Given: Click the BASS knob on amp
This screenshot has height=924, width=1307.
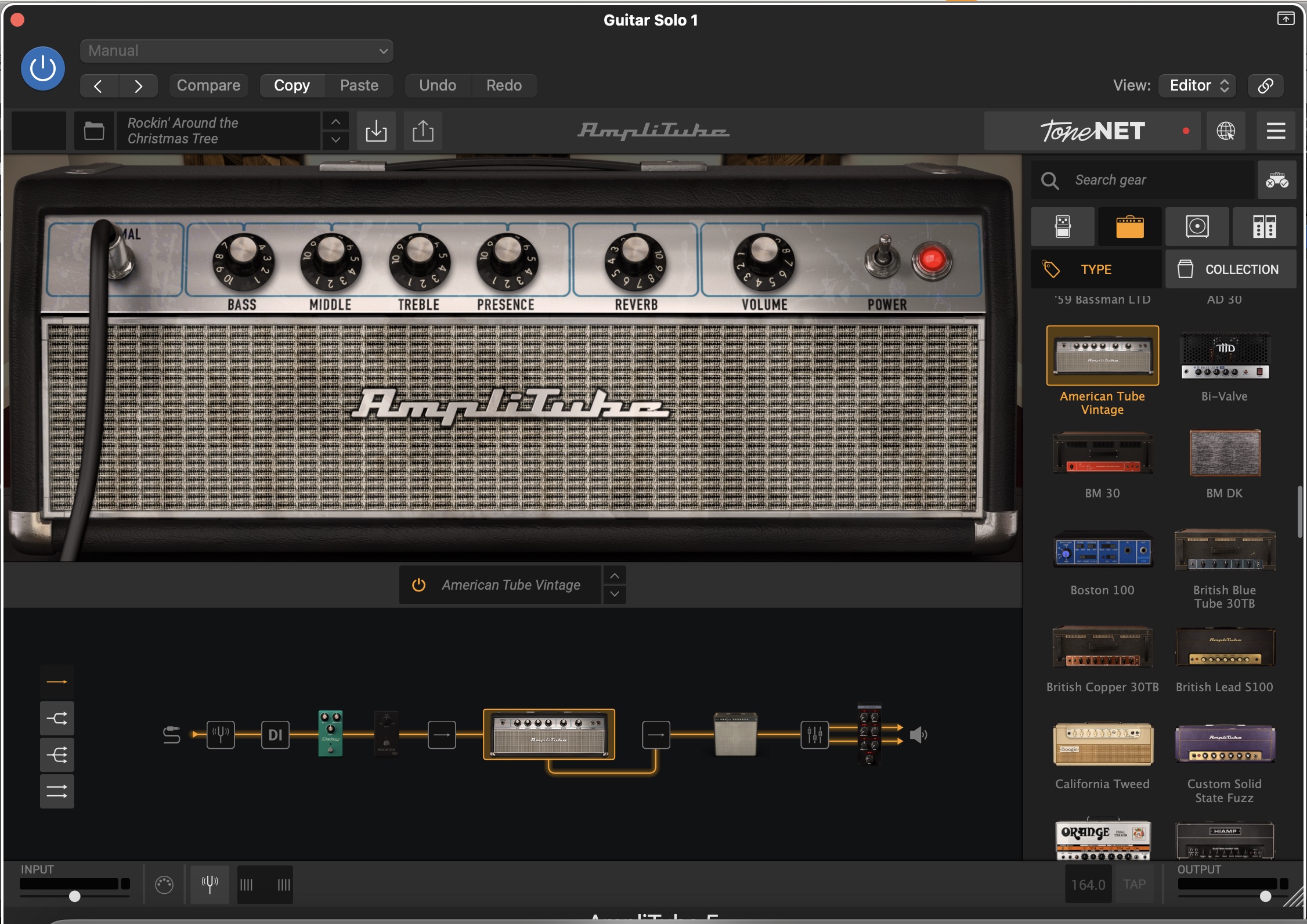Looking at the screenshot, I should coord(243,261).
